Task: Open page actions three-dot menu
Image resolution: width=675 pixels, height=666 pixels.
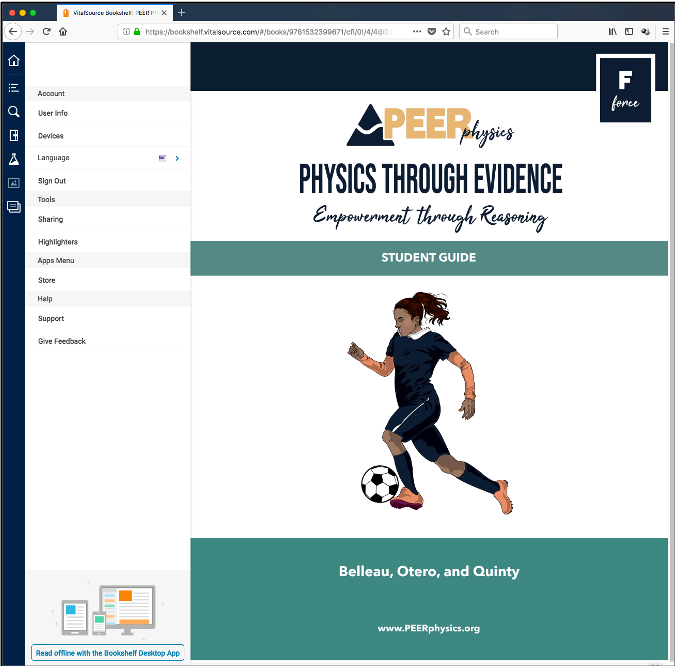Action: (x=416, y=32)
